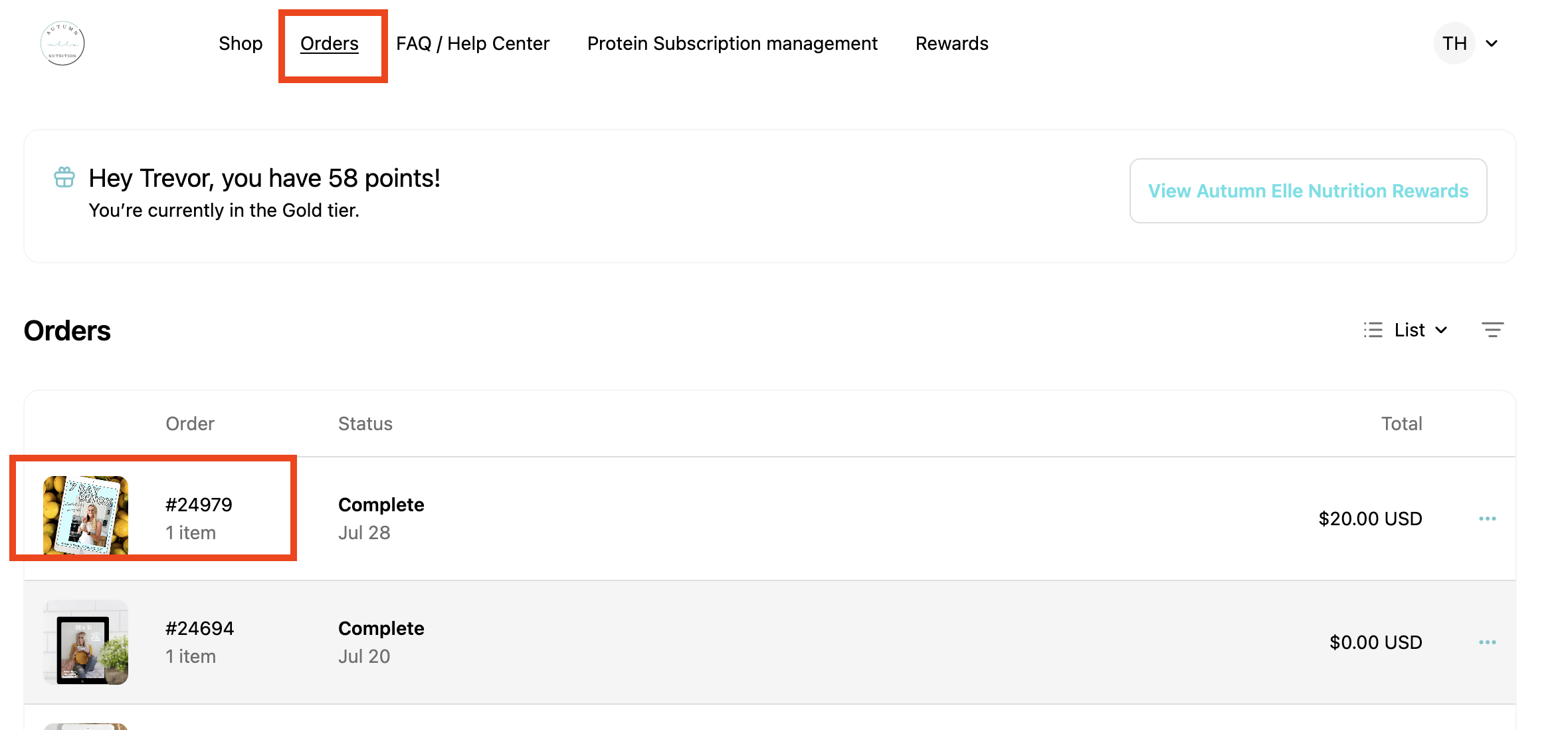Select the Orders navigation item
The image size is (1568, 730).
pos(330,43)
